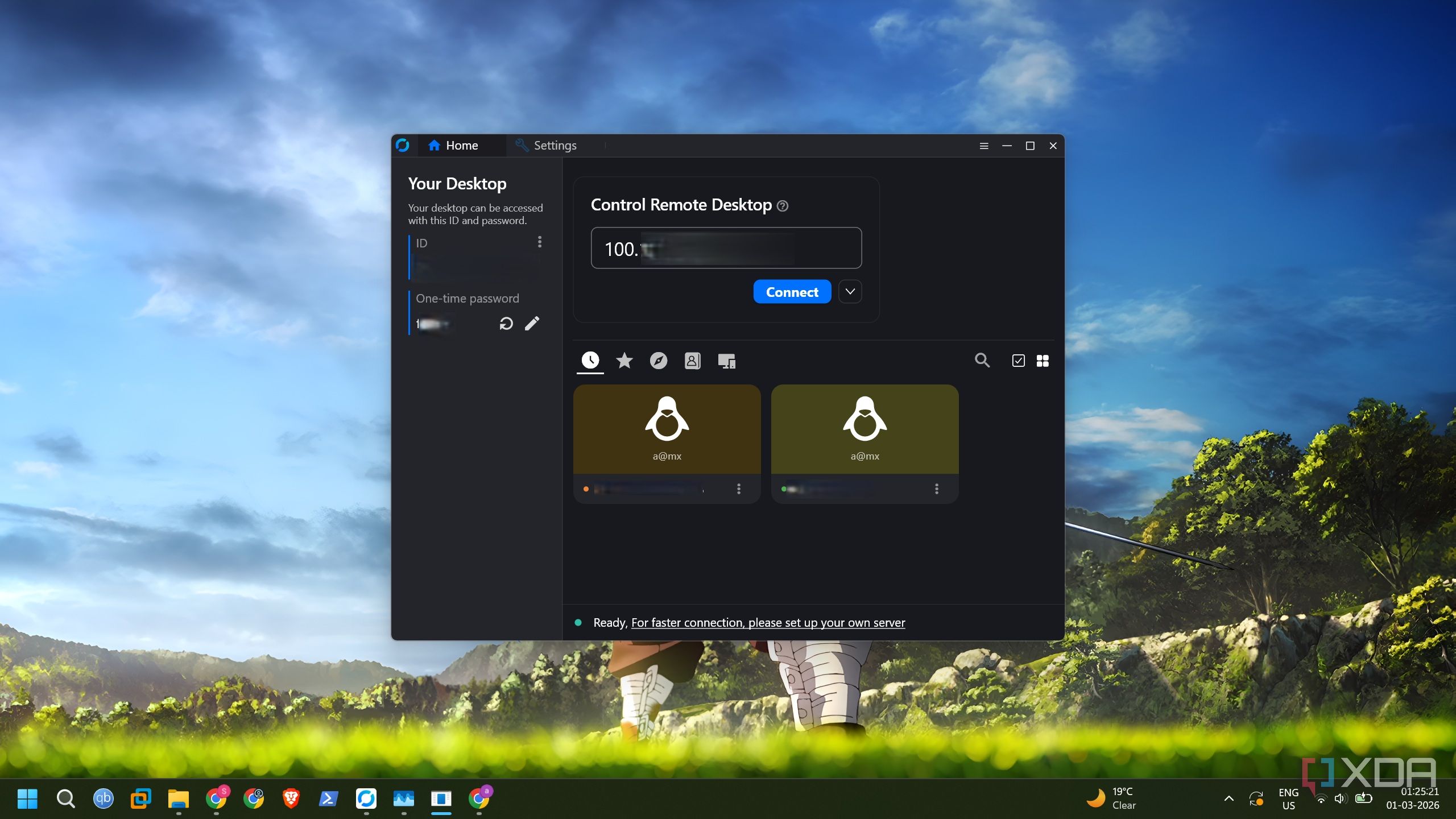Click the ENG US language indicator
This screenshot has height=819, width=1456.
click(1288, 799)
